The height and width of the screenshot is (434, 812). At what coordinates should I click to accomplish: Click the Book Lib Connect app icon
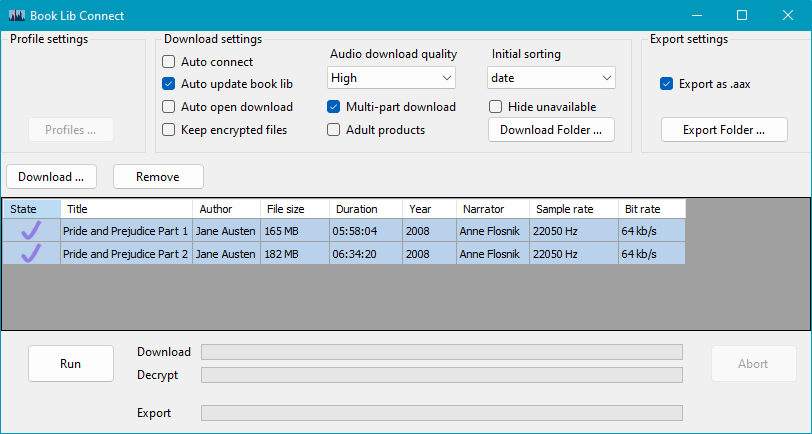tap(17, 16)
